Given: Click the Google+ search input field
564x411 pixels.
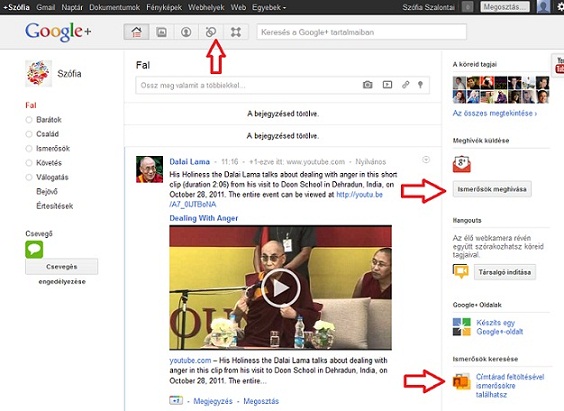Looking at the screenshot, I should pyautogui.click(x=361, y=32).
